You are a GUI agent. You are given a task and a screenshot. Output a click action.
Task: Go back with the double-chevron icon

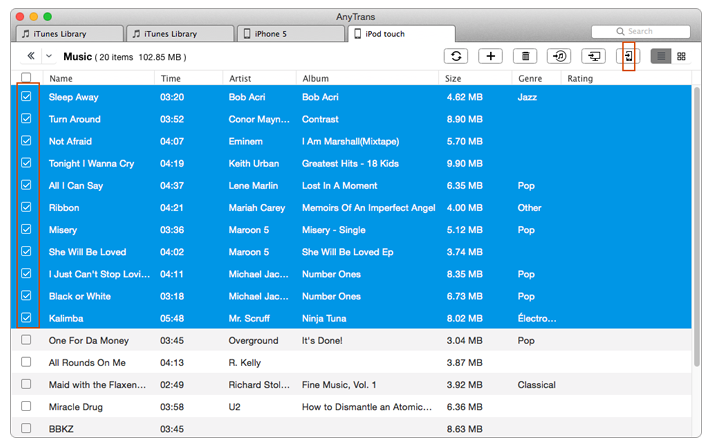[x=31, y=56]
